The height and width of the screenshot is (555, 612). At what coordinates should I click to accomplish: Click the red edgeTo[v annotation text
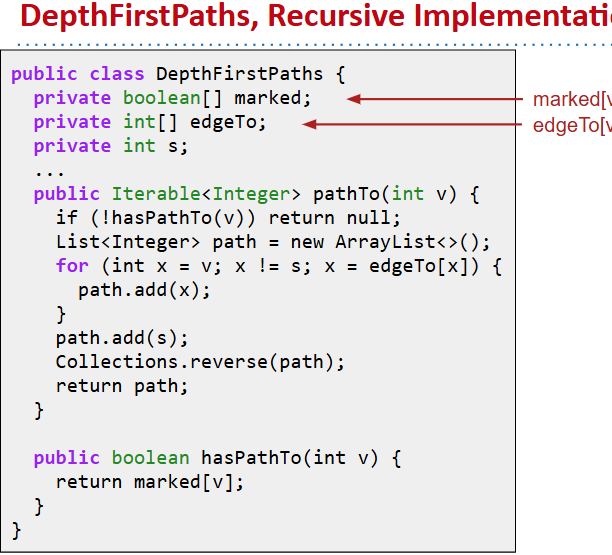pyautogui.click(x=571, y=124)
